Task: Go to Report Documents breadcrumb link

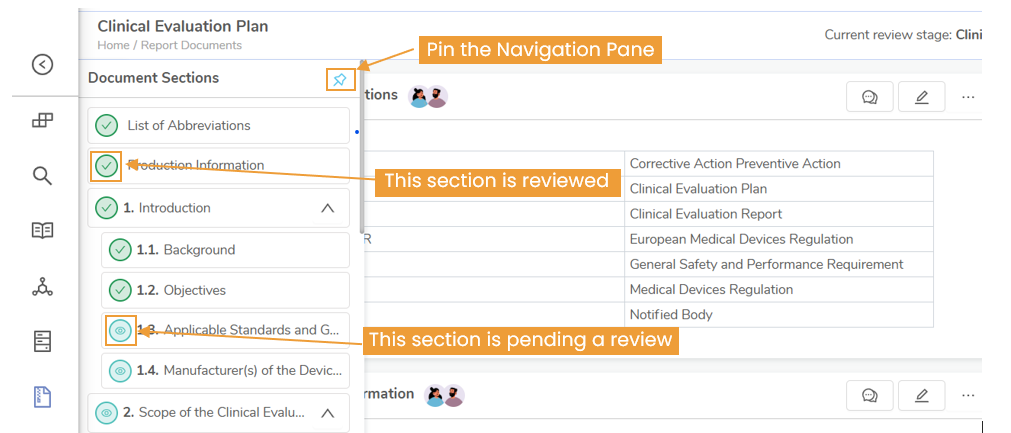Action: click(191, 45)
